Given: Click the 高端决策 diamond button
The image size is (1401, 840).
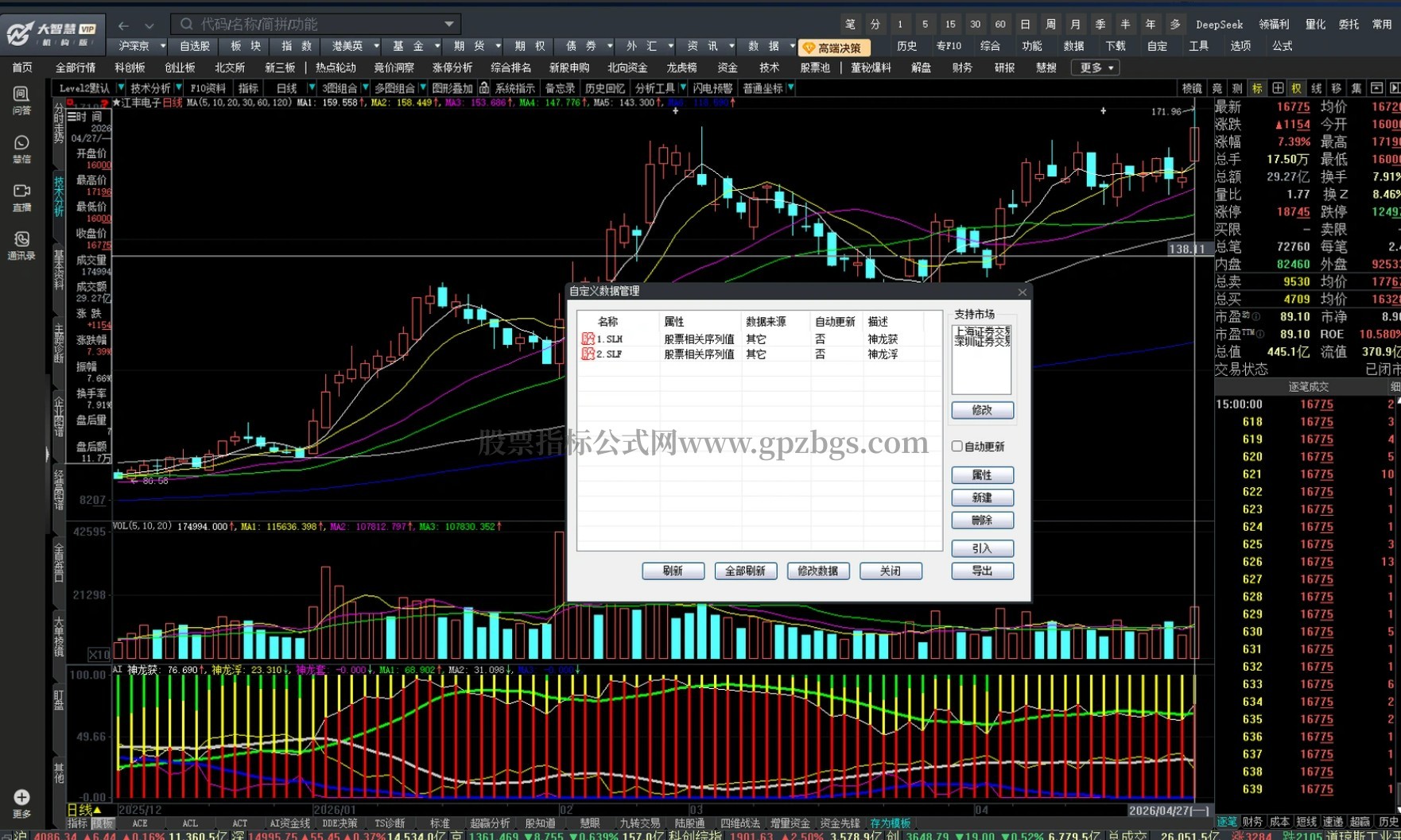Looking at the screenshot, I should (834, 48).
